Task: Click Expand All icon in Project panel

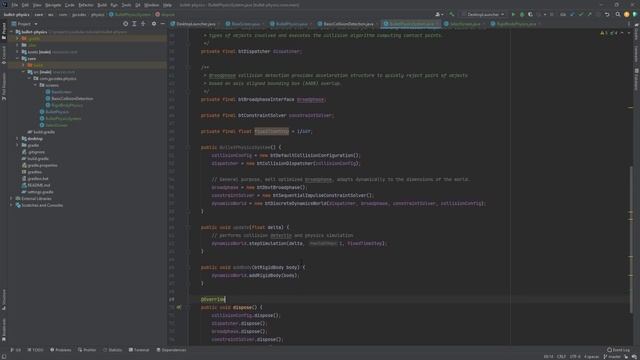Action: click(134, 24)
